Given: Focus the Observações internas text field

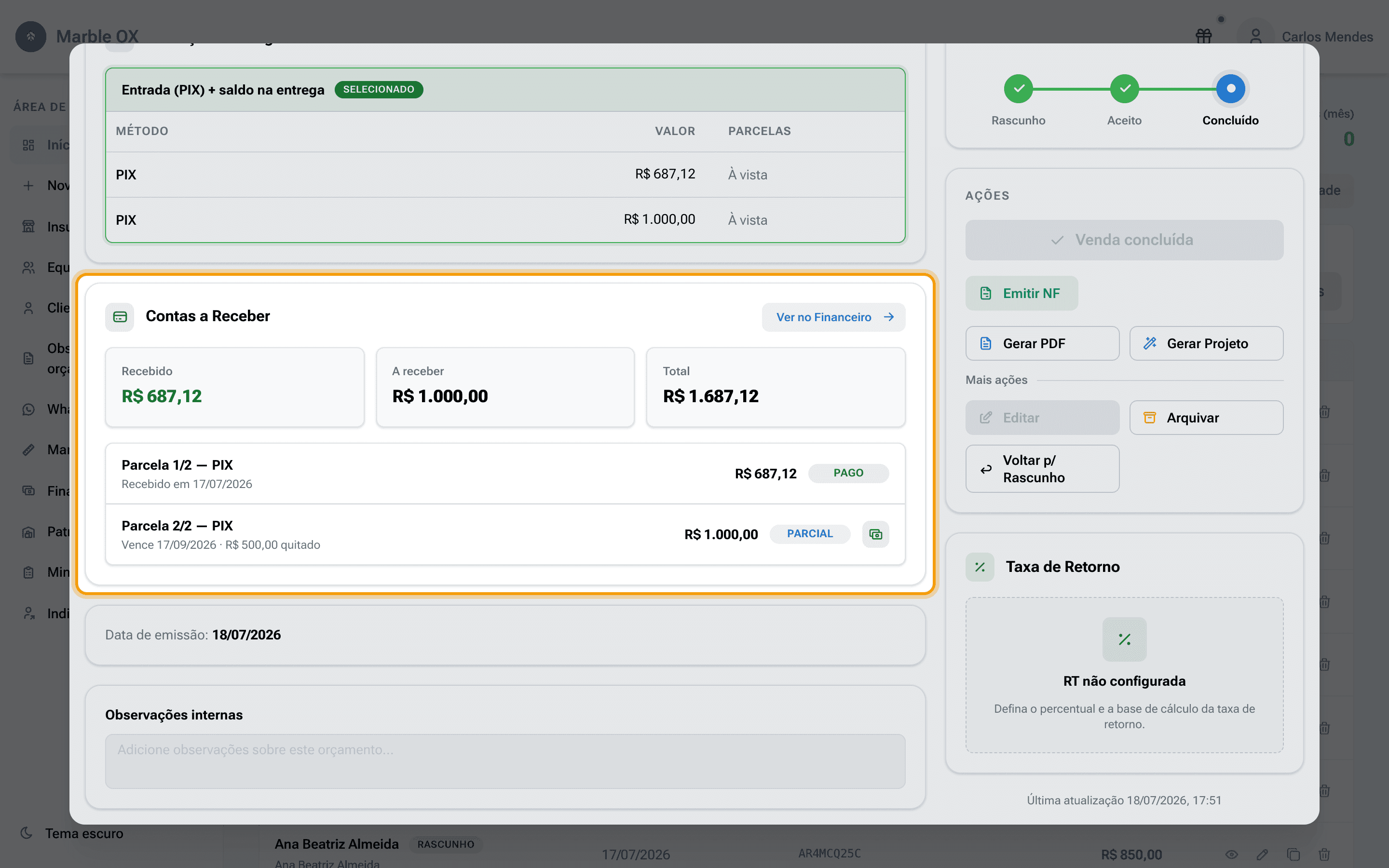Looking at the screenshot, I should tap(505, 761).
